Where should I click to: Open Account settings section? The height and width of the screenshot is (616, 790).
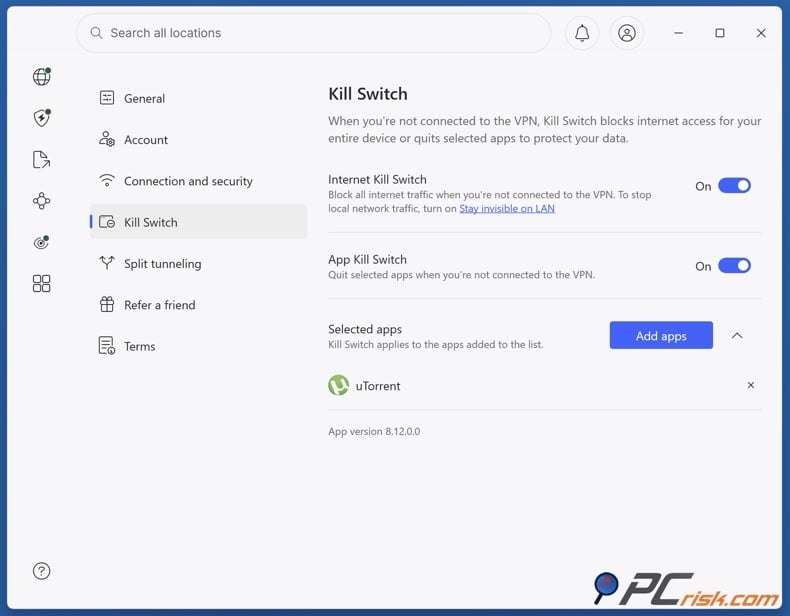pyautogui.click(x=199, y=139)
